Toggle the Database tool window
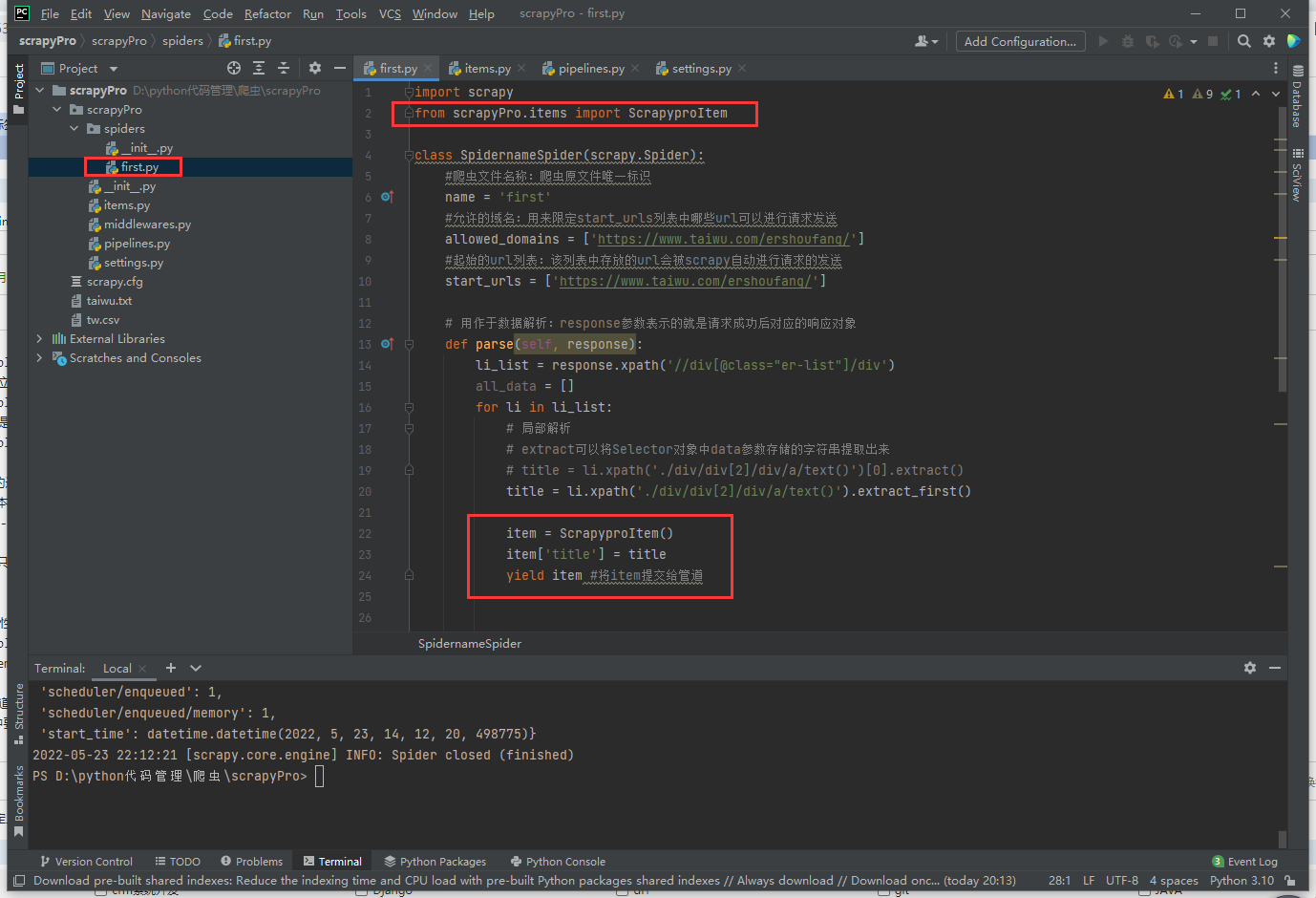The height and width of the screenshot is (898, 1316). pos(1297,96)
